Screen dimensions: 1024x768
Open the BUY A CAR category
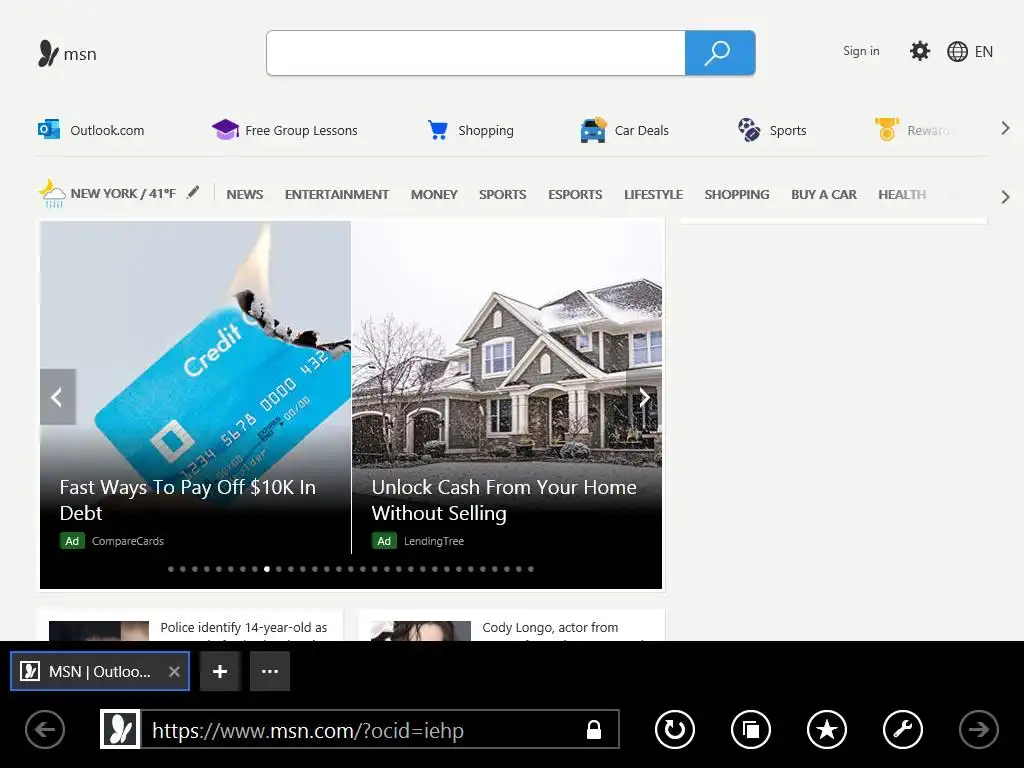click(x=824, y=195)
